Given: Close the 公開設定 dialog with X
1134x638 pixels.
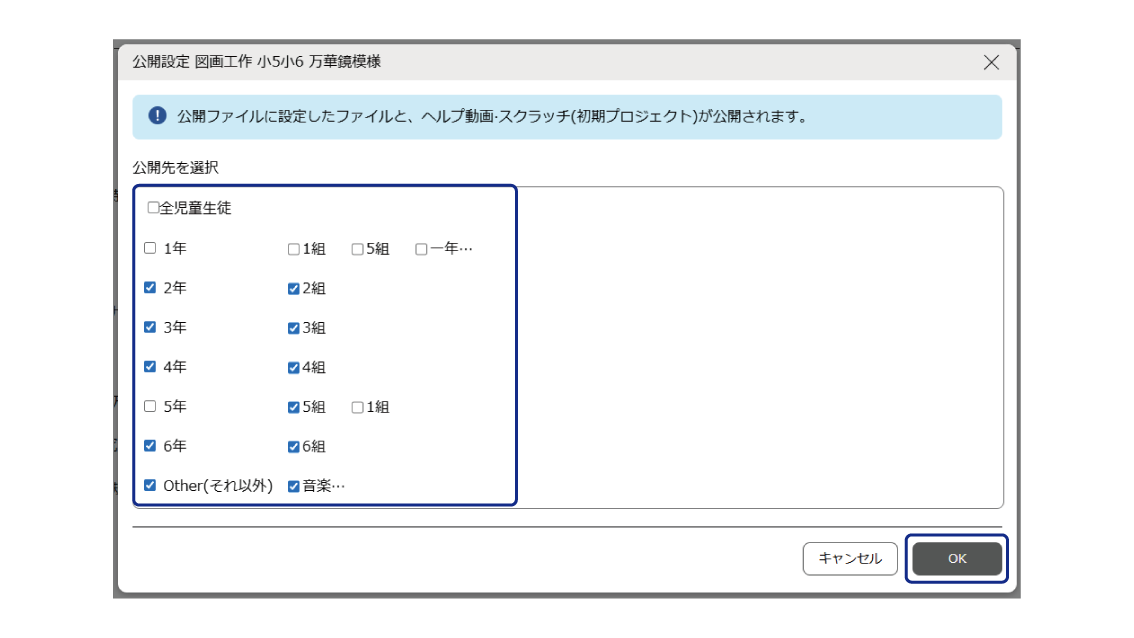Looking at the screenshot, I should 991,63.
